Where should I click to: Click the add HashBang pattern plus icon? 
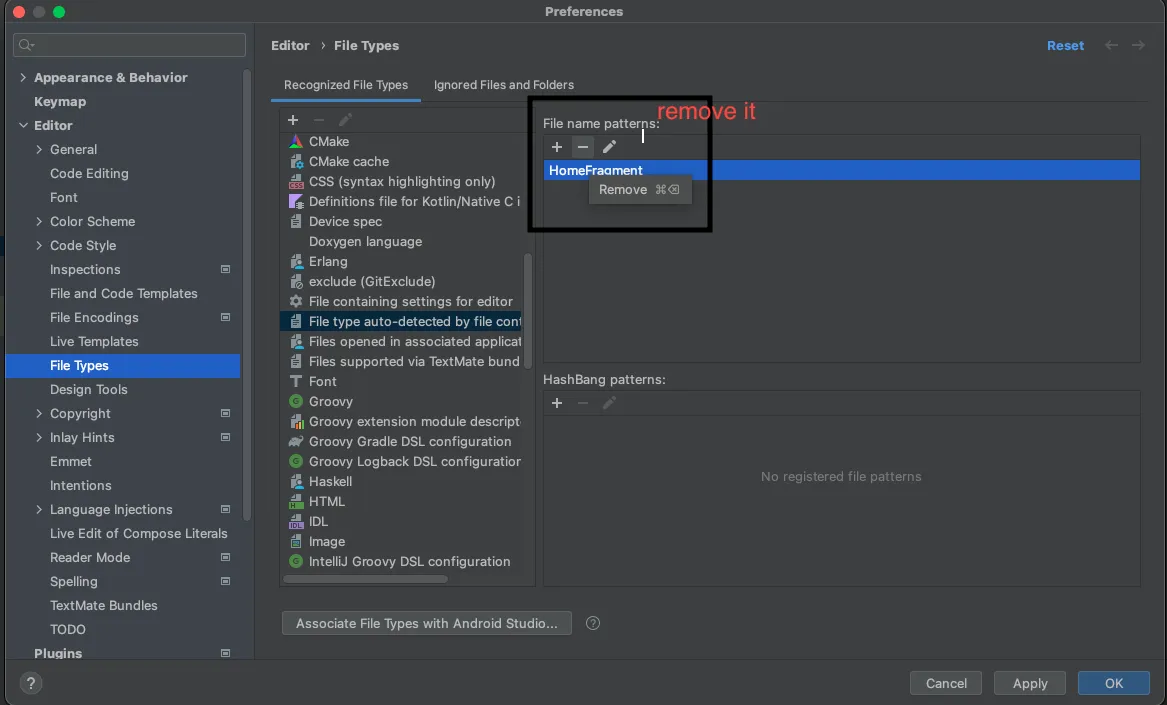(557, 403)
